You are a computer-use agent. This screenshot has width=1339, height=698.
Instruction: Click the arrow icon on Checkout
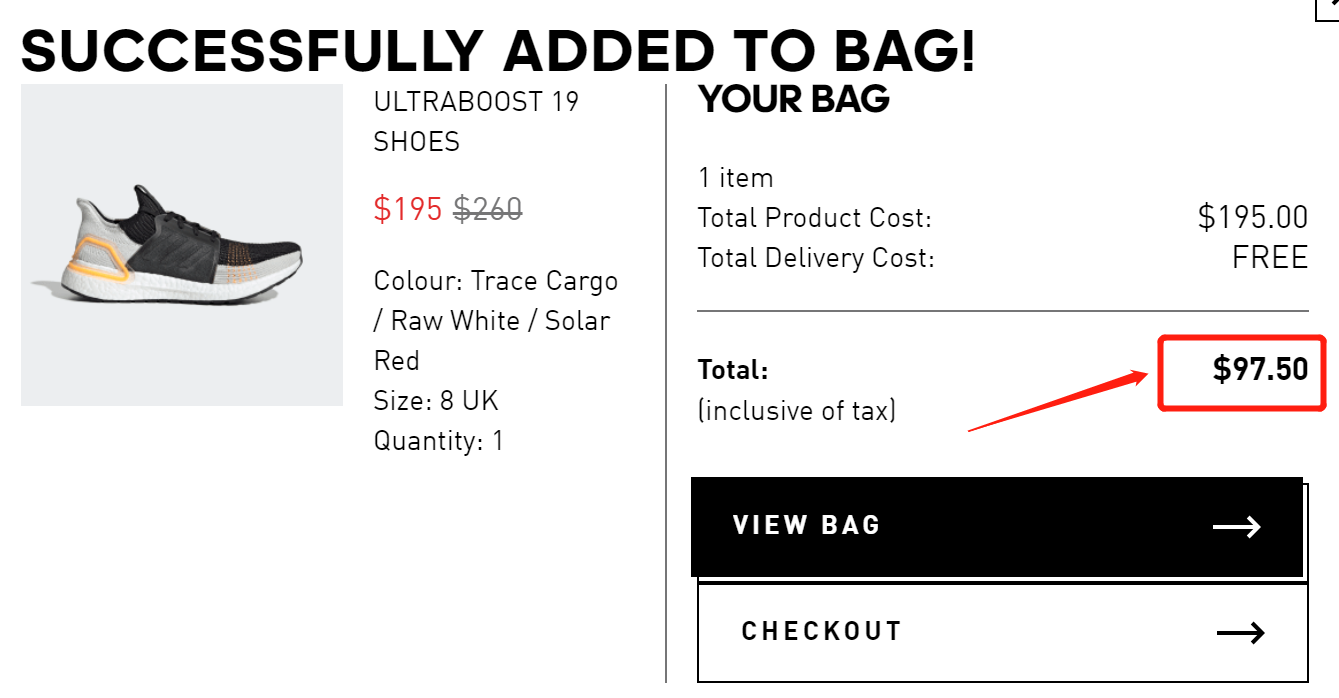pyautogui.click(x=1240, y=632)
